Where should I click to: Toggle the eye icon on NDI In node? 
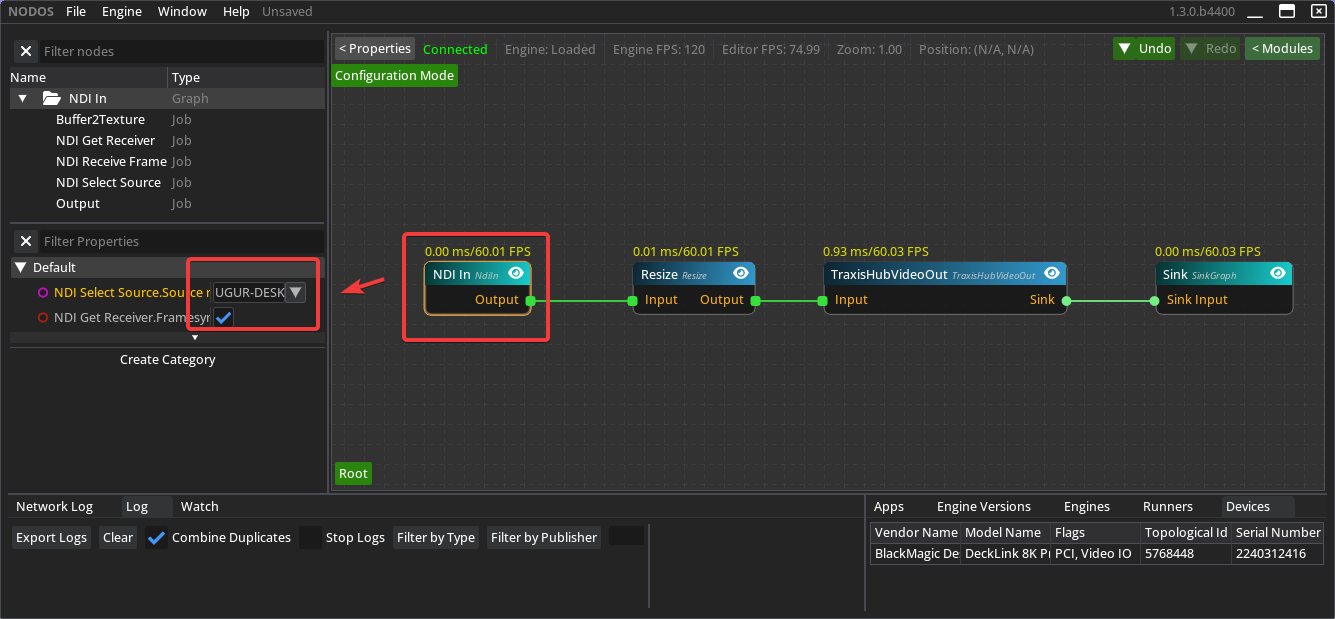516,273
